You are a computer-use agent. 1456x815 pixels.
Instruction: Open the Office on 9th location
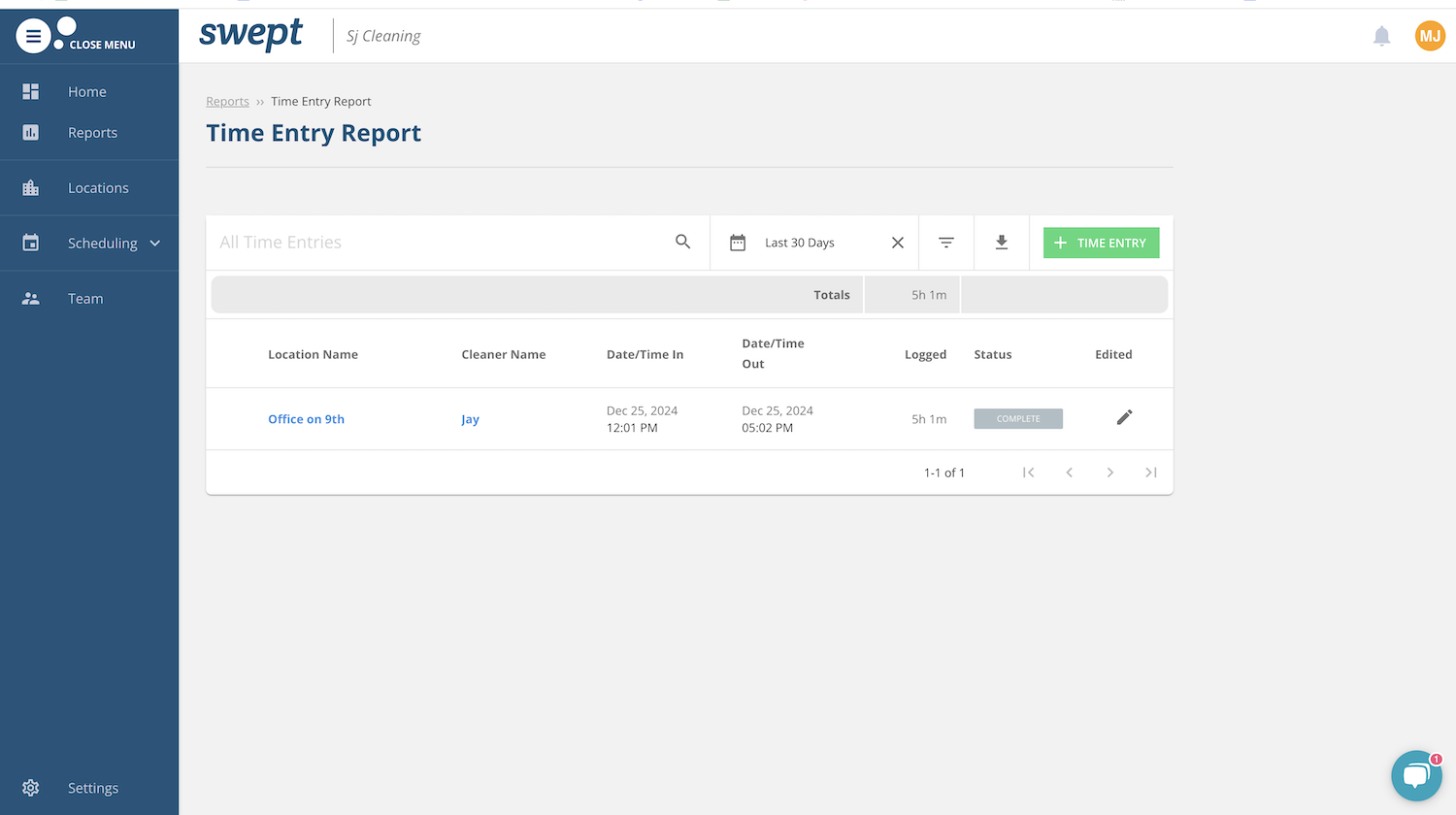[306, 418]
